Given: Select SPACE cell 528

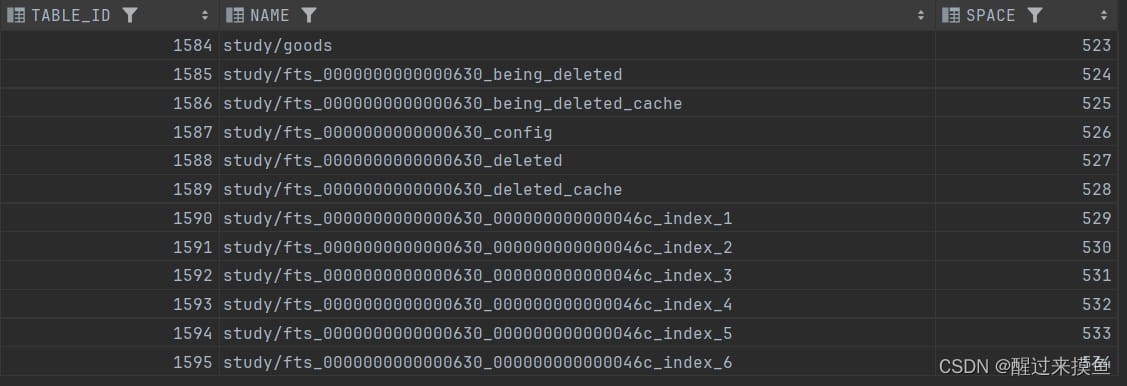Looking at the screenshot, I should pyautogui.click(x=1026, y=189).
